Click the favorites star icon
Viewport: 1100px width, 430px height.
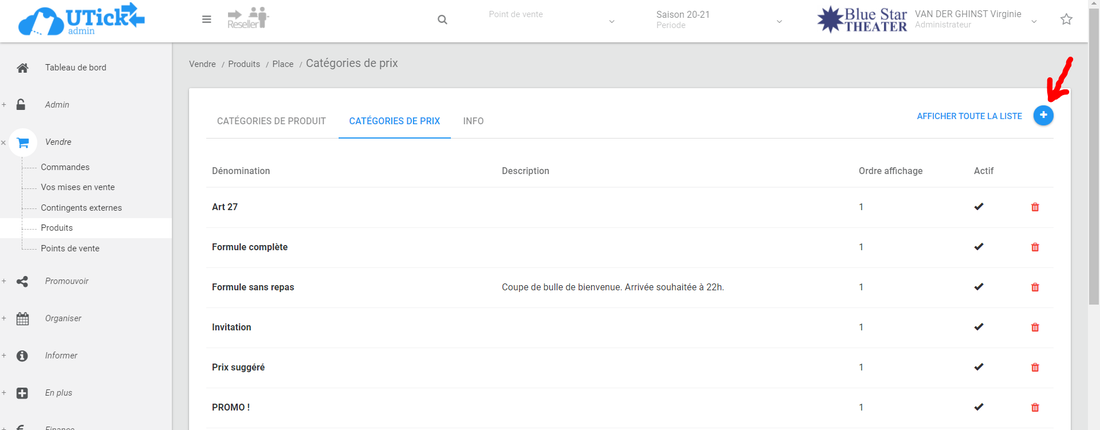pyautogui.click(x=1066, y=20)
